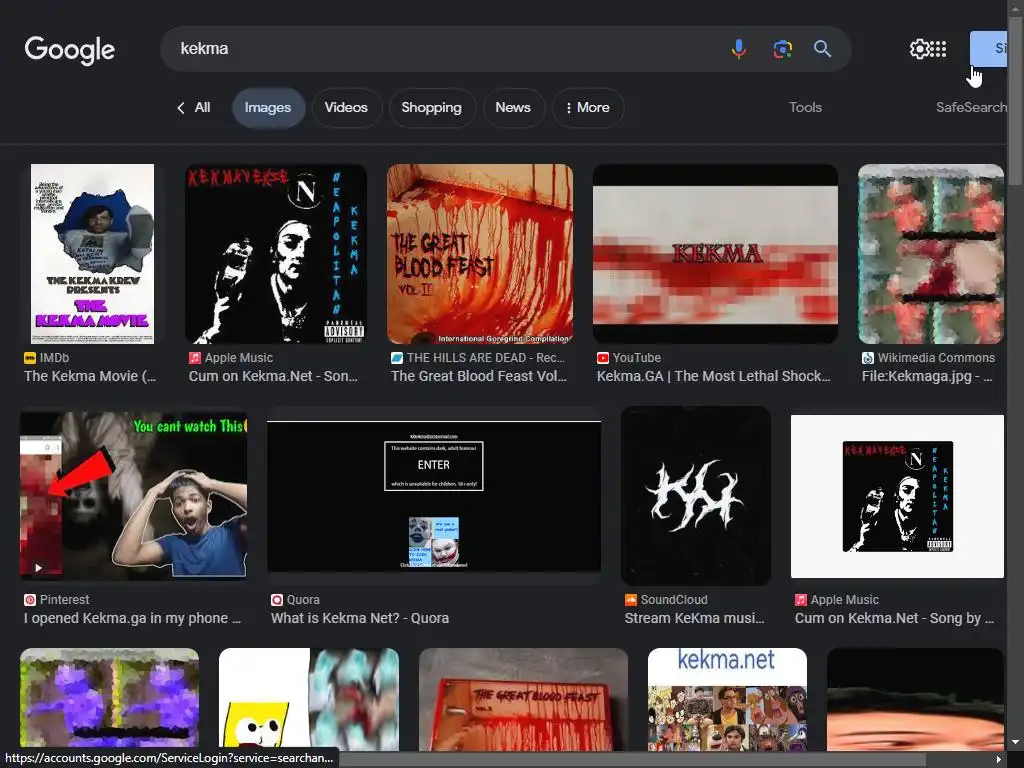Click the back chevron beside All
This screenshot has height=768, width=1024.
coord(181,108)
